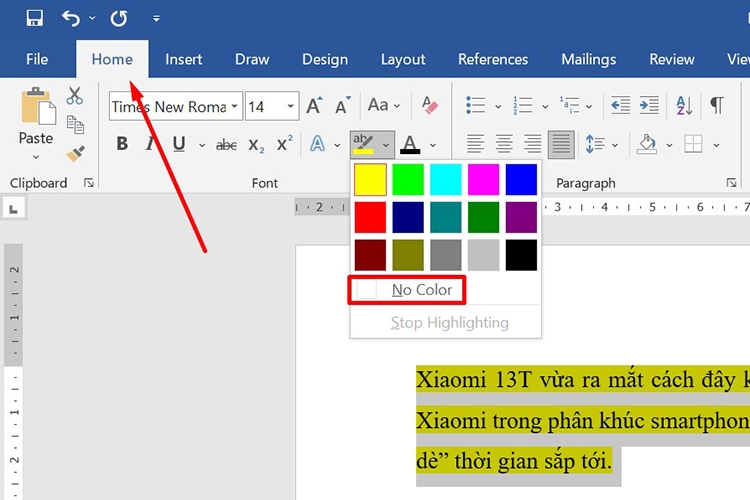Click the Numbering list icon

point(522,105)
